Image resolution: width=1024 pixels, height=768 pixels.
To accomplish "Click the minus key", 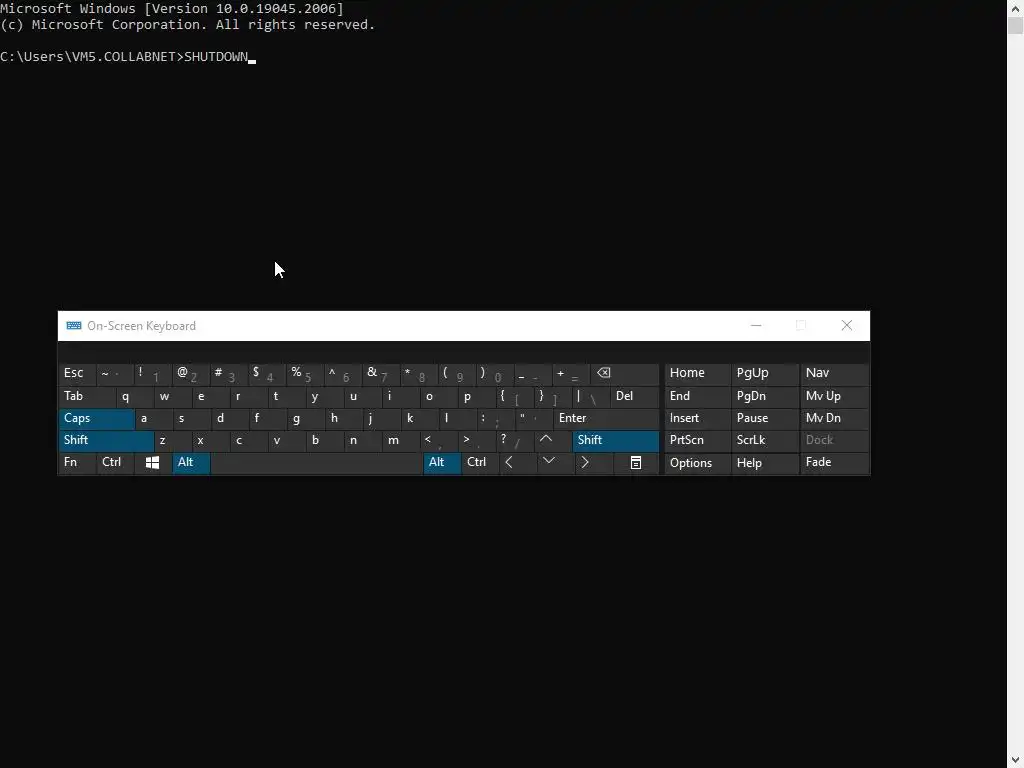I will [532, 374].
